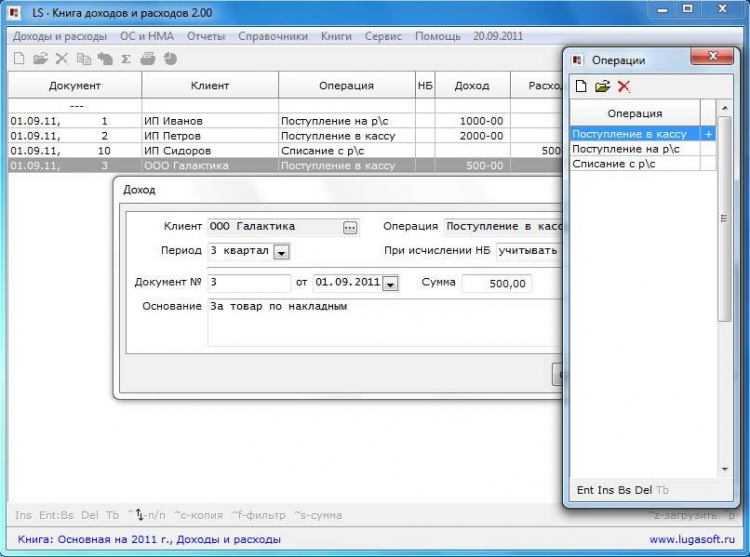Click the ~c-копия hint in status bar
This screenshot has height=557, width=750.
pos(199,515)
